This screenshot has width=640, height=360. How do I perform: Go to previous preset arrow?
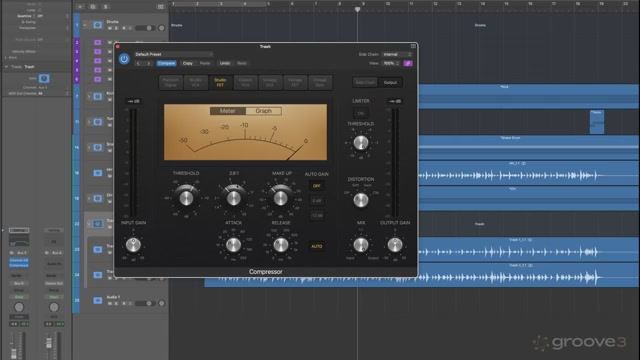(x=139, y=63)
